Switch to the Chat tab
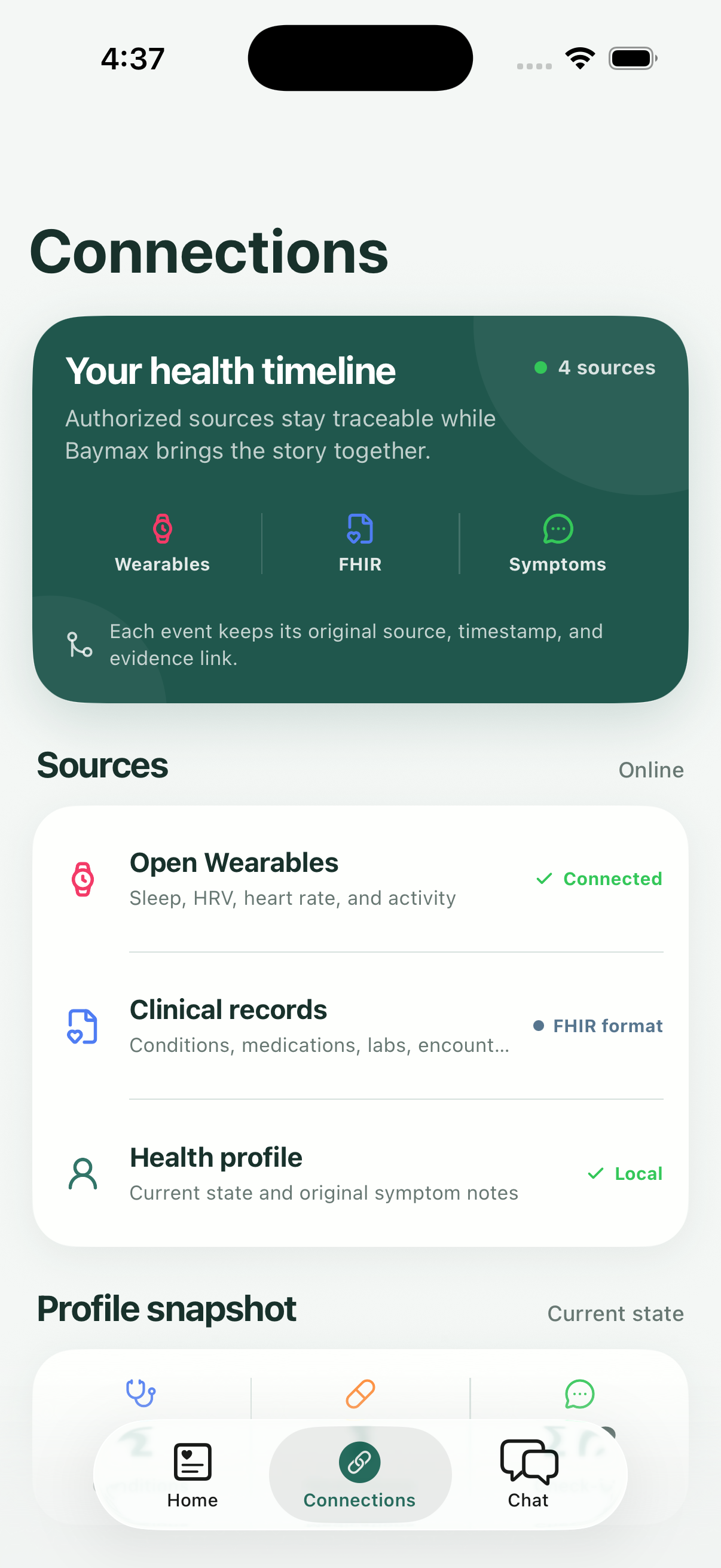Image resolution: width=721 pixels, height=1568 pixels. pyautogui.click(x=528, y=1474)
